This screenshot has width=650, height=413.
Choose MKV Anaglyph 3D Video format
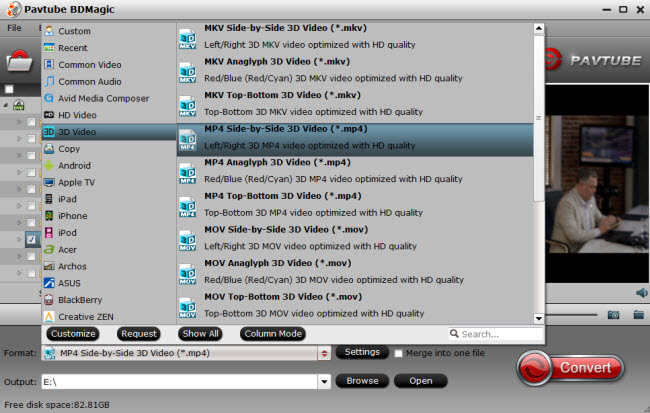pos(355,73)
